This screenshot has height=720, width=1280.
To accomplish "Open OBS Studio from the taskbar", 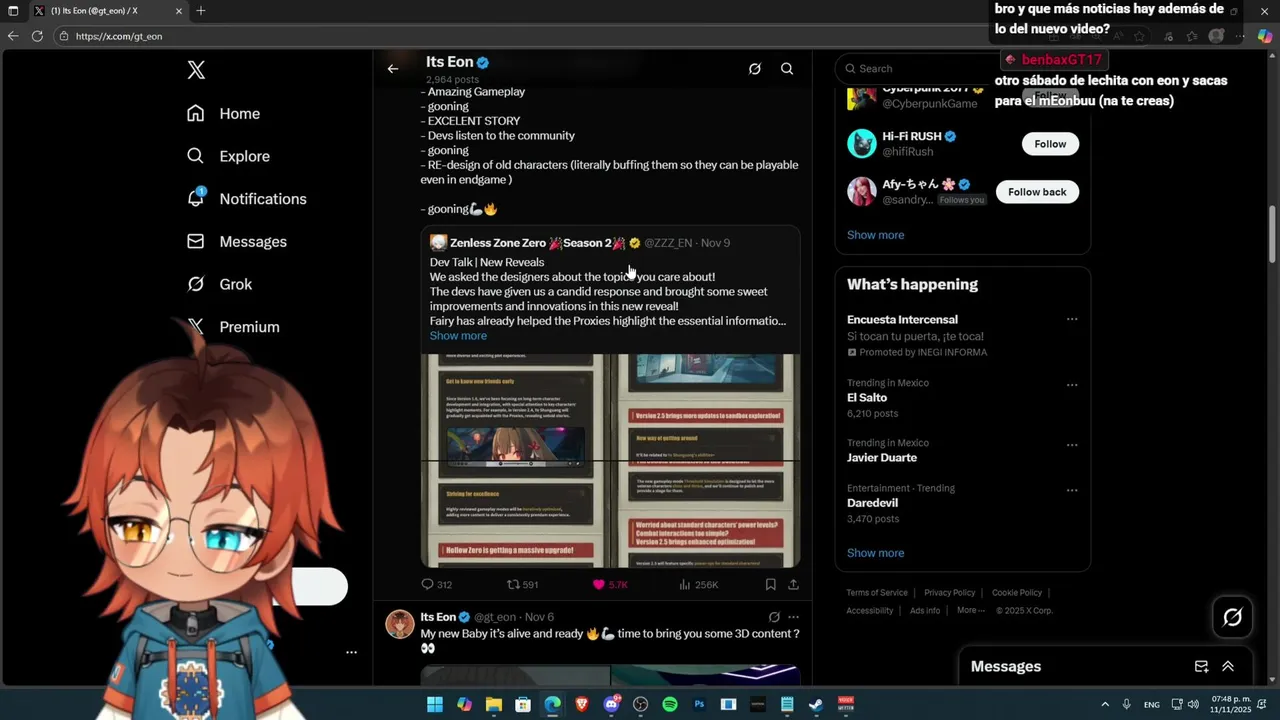I will 641,704.
